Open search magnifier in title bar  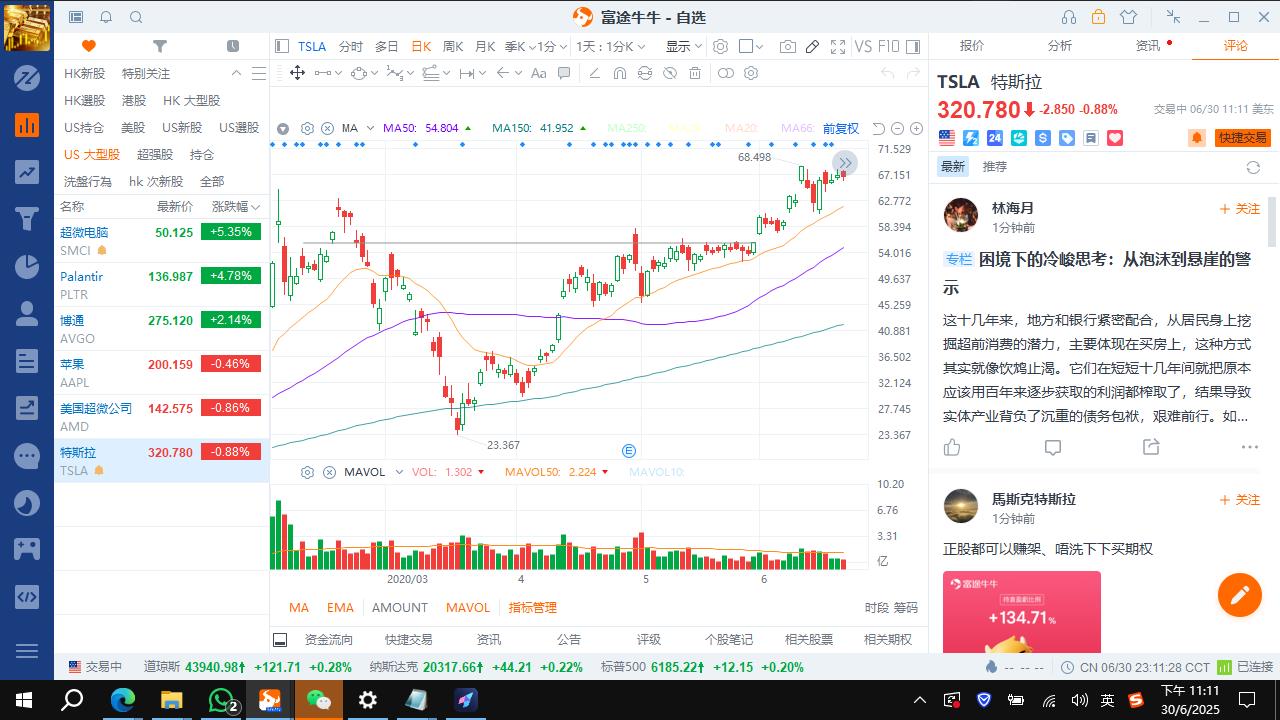click(136, 17)
